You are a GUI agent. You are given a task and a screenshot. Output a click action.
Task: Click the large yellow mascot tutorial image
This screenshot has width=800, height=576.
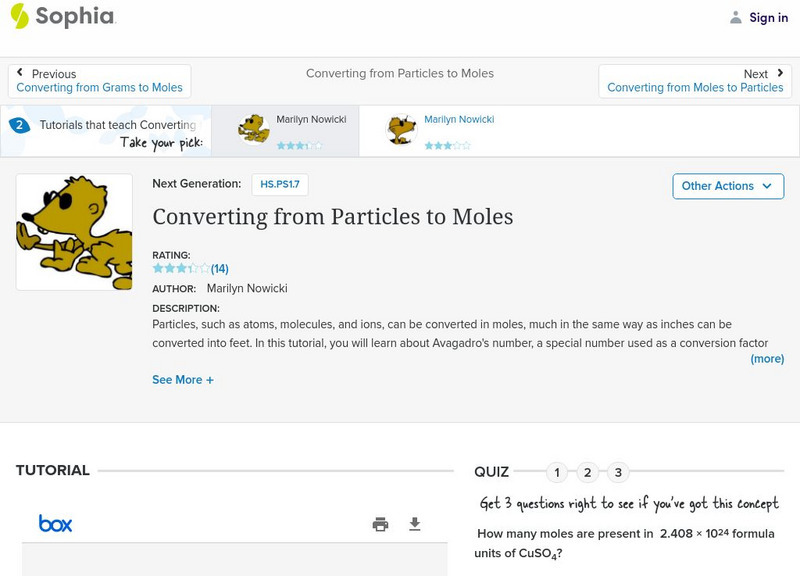pos(74,232)
